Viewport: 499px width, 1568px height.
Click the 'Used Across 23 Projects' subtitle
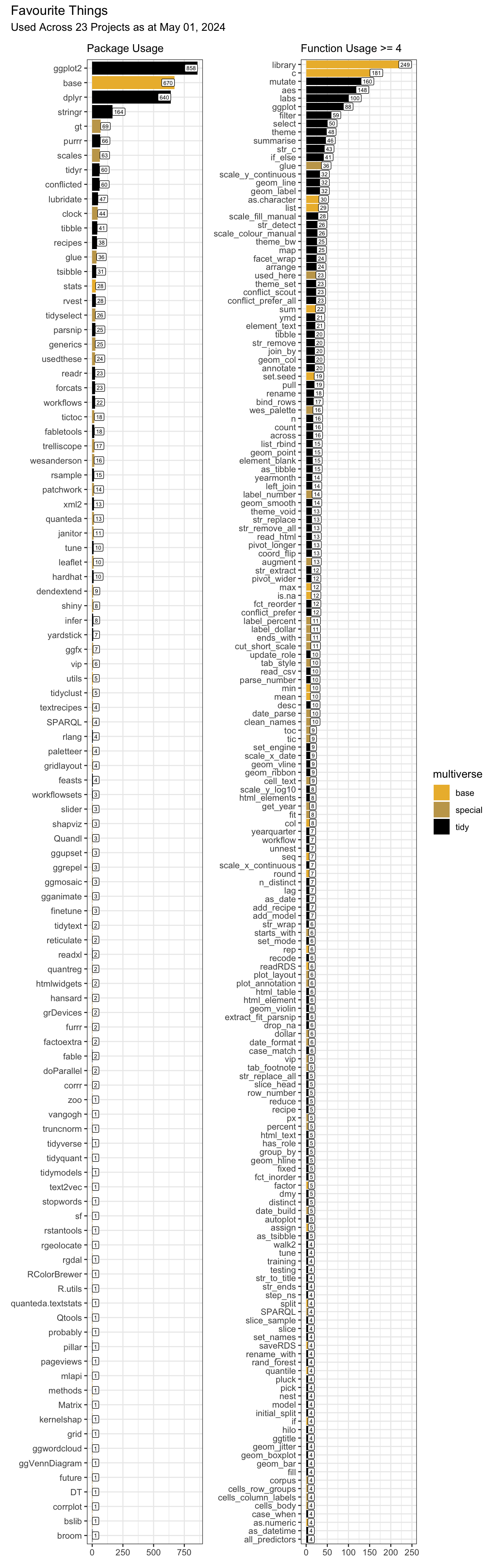point(118,27)
